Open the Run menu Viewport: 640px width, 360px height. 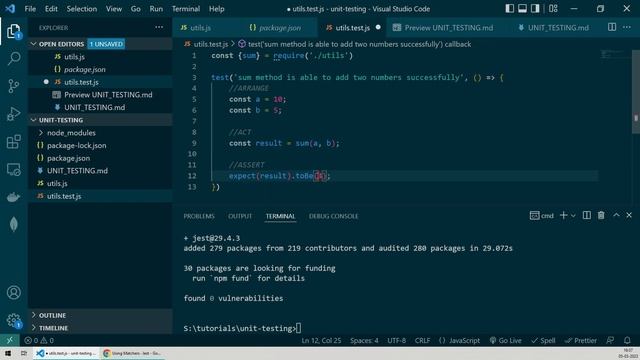coord(156,9)
